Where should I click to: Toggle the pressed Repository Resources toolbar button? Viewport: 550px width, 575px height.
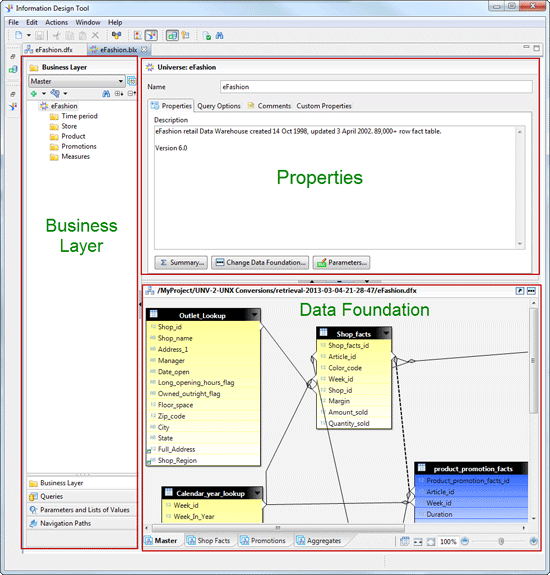point(151,35)
